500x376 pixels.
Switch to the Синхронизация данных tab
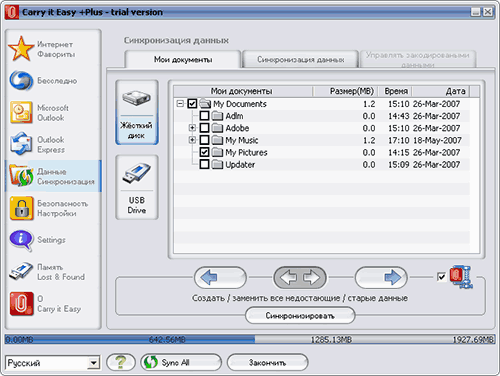[x=300, y=60]
